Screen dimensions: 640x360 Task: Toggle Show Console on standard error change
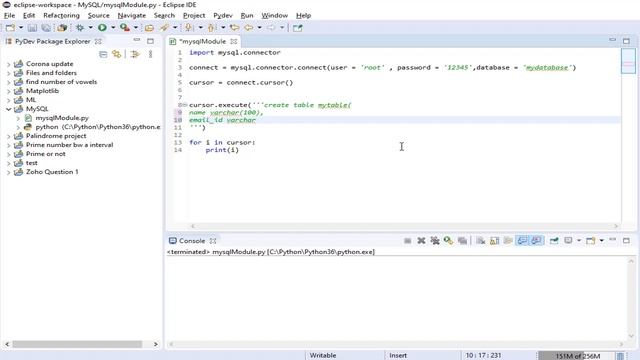(536, 241)
